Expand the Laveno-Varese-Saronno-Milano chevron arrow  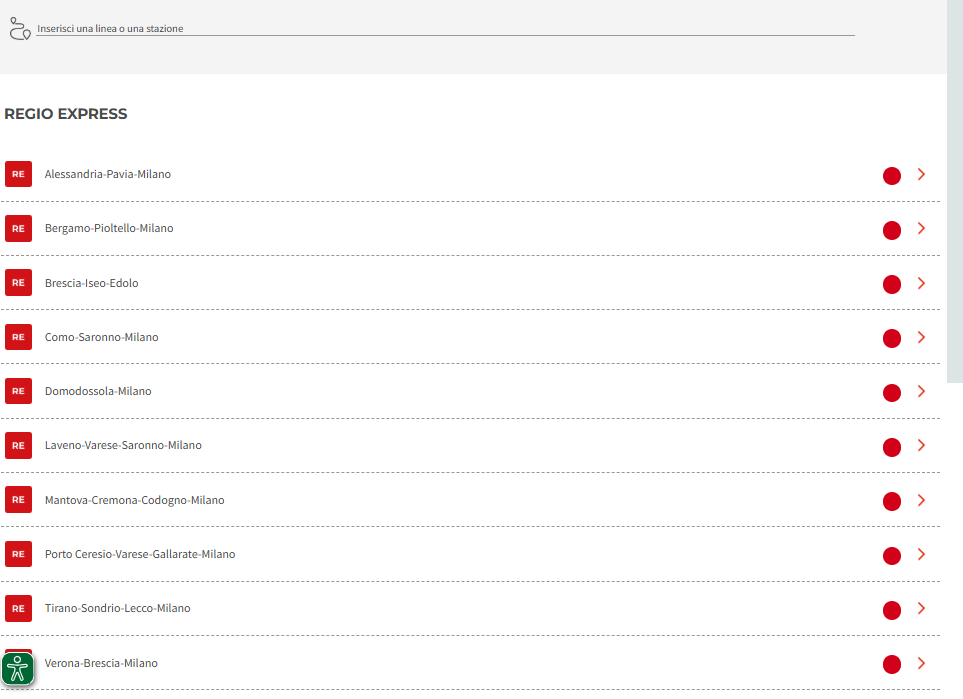point(921,445)
